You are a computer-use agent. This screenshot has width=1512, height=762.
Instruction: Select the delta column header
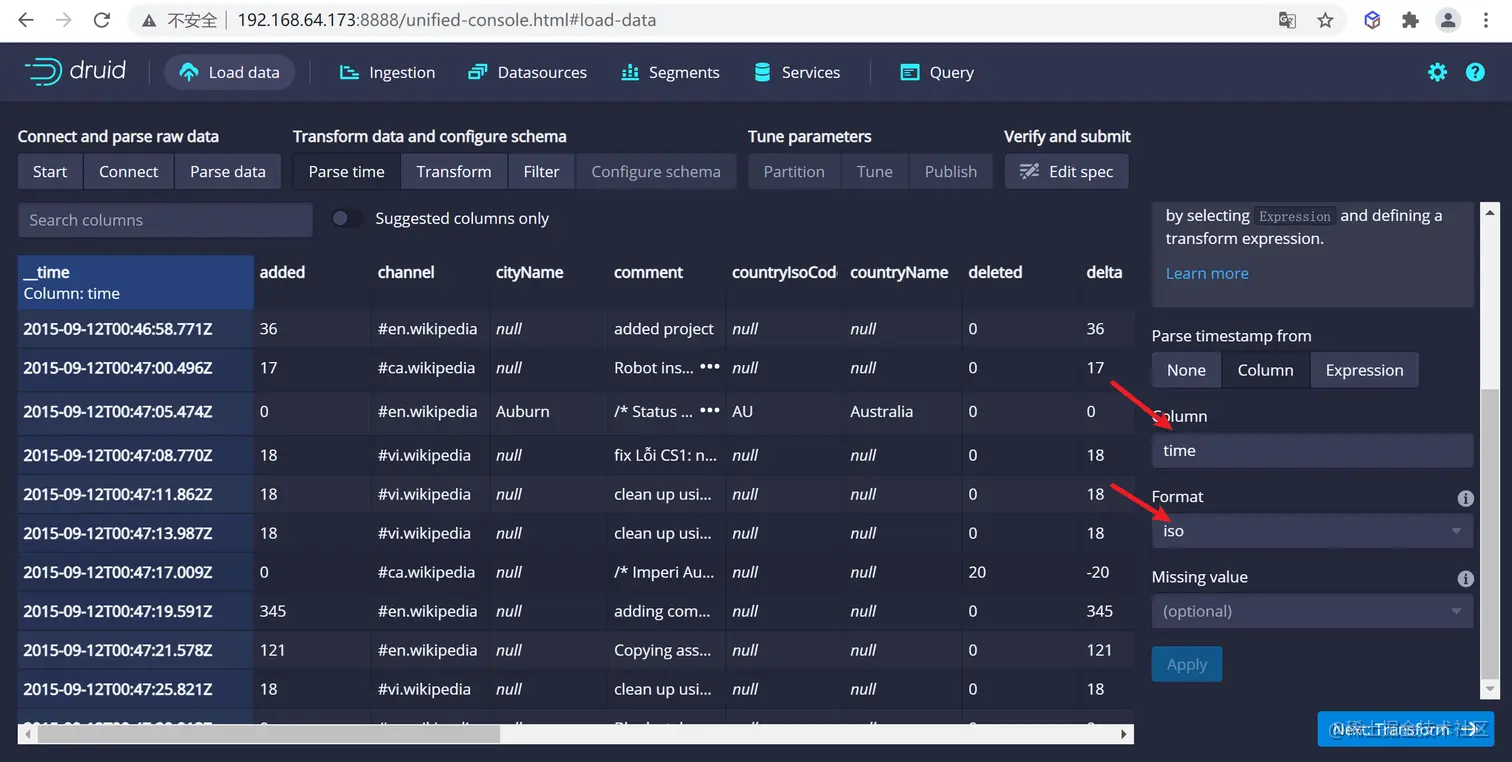point(1106,282)
